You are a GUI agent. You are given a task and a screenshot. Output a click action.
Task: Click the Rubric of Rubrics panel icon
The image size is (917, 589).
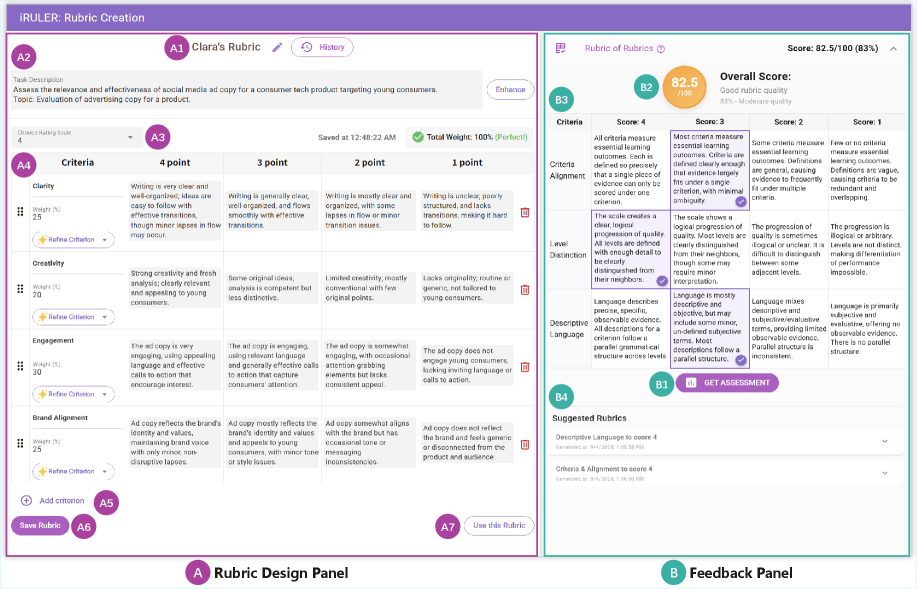point(560,48)
